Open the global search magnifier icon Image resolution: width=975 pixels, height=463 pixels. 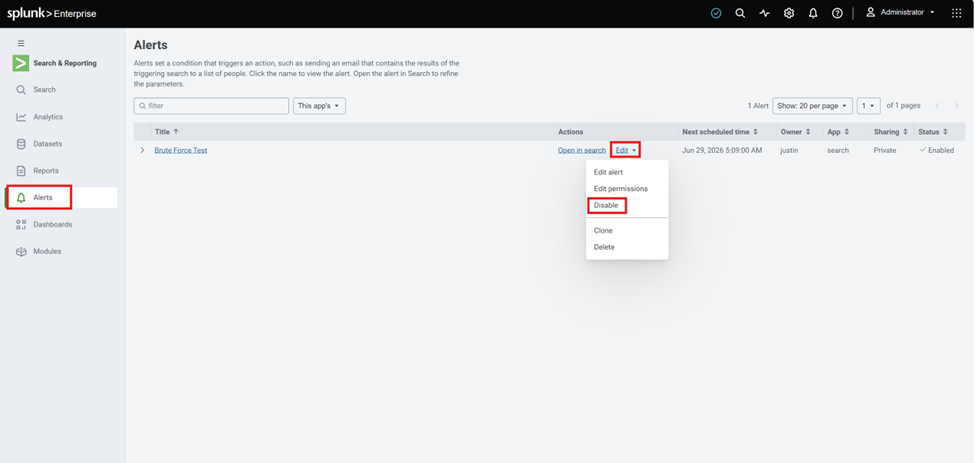click(740, 13)
